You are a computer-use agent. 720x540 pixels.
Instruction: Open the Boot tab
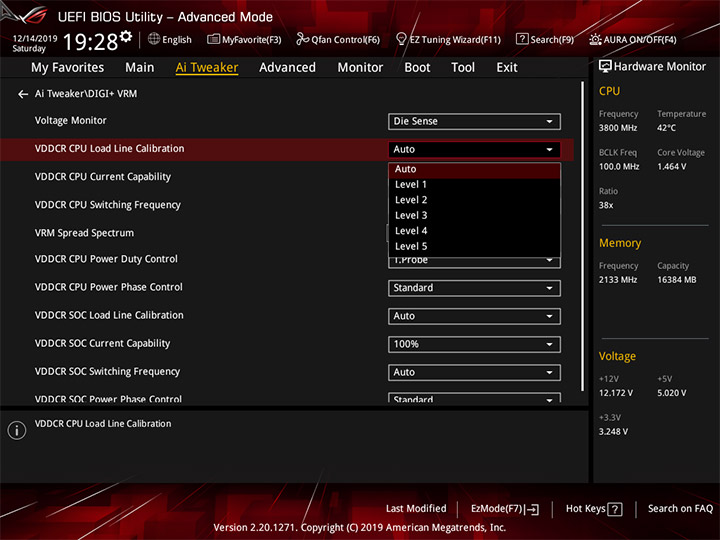click(417, 68)
